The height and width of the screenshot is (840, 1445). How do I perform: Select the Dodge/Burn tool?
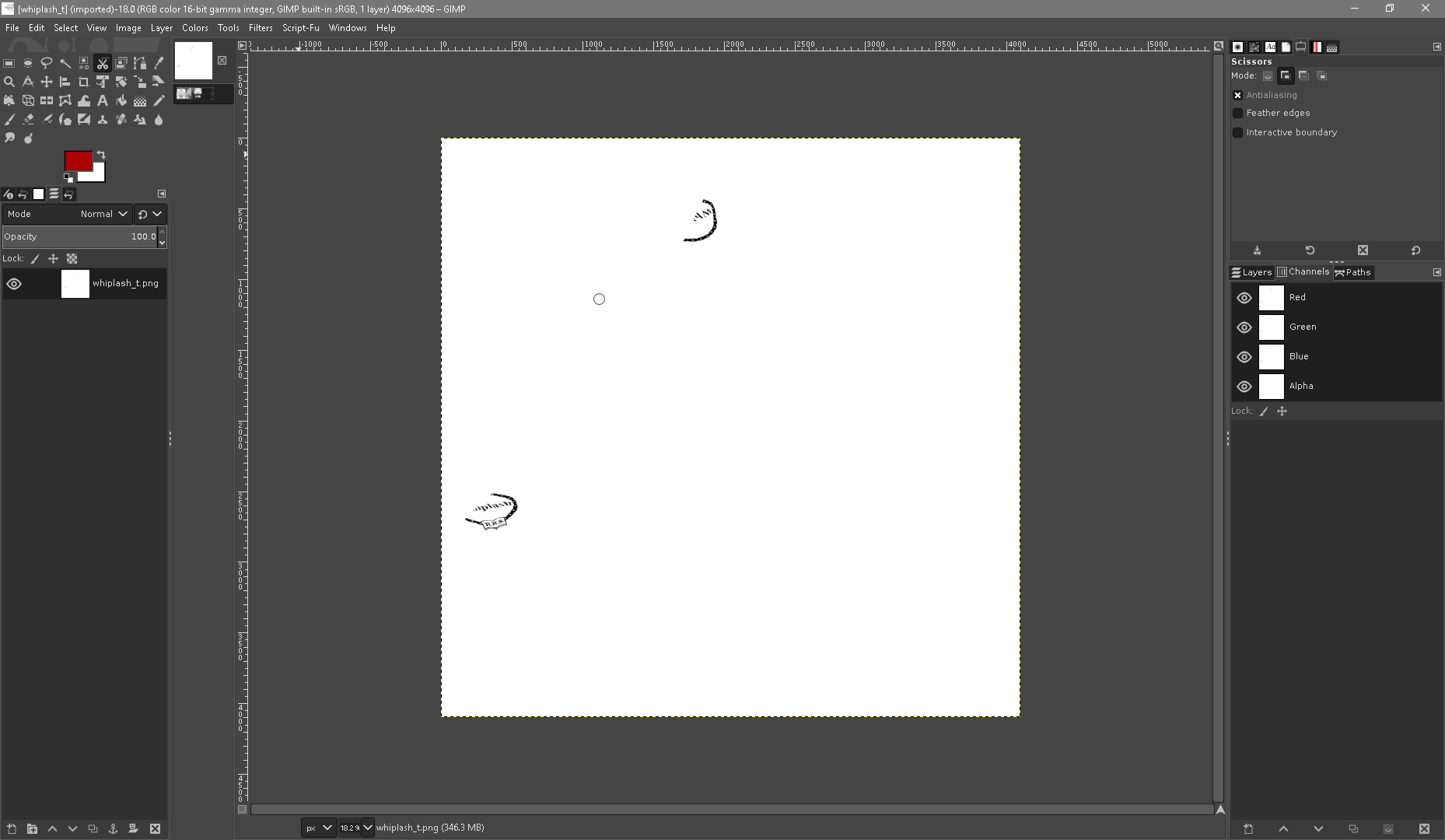click(28, 138)
